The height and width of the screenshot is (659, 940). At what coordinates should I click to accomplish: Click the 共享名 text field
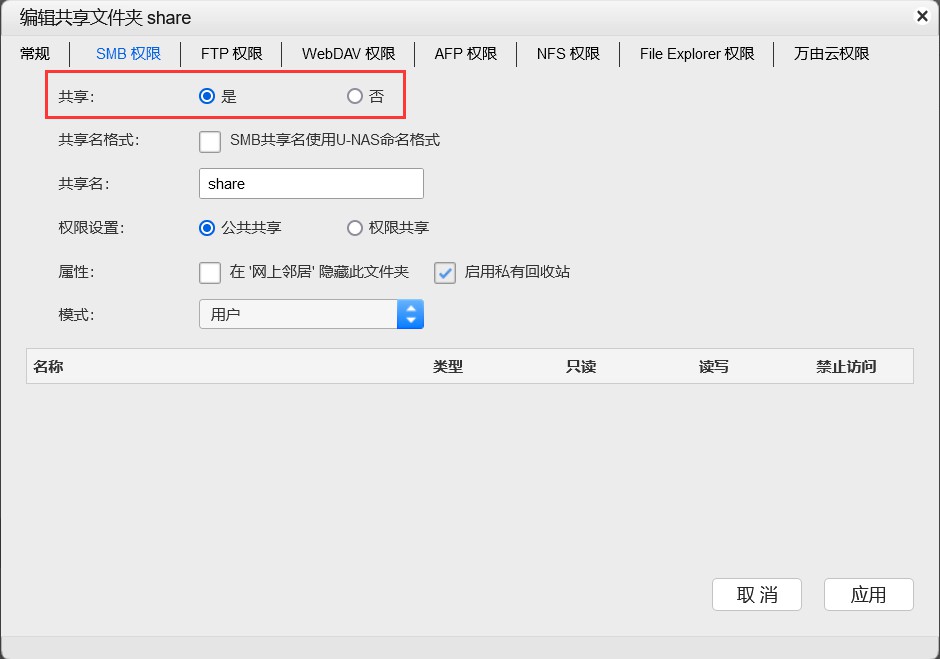tap(311, 184)
